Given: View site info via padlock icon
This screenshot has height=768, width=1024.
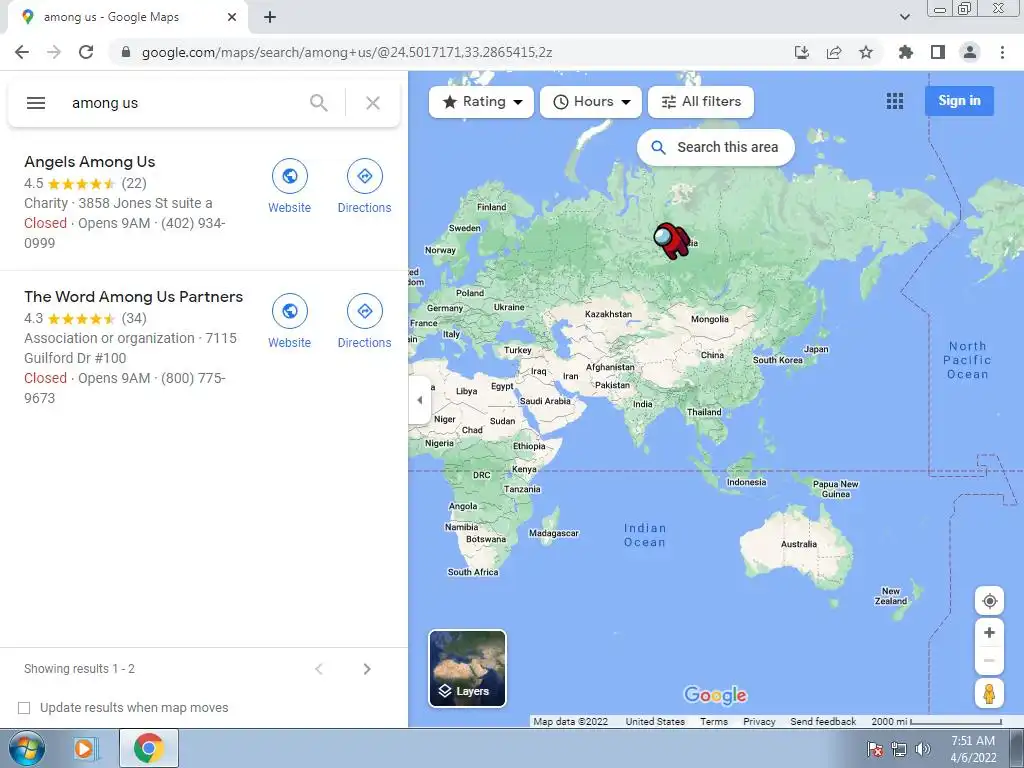Looking at the screenshot, I should click(x=126, y=52).
